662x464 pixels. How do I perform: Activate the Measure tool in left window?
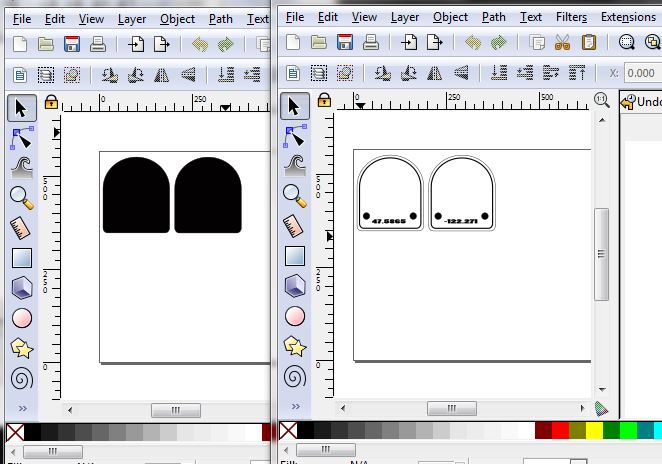(21, 228)
